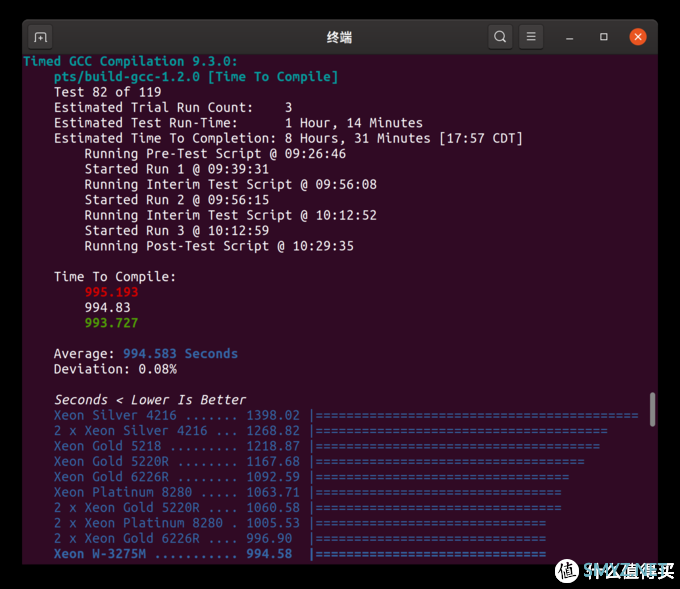The width and height of the screenshot is (680, 589).
Task: Click 'Started Run 1 @ 09:39:31'
Action: [177, 169]
